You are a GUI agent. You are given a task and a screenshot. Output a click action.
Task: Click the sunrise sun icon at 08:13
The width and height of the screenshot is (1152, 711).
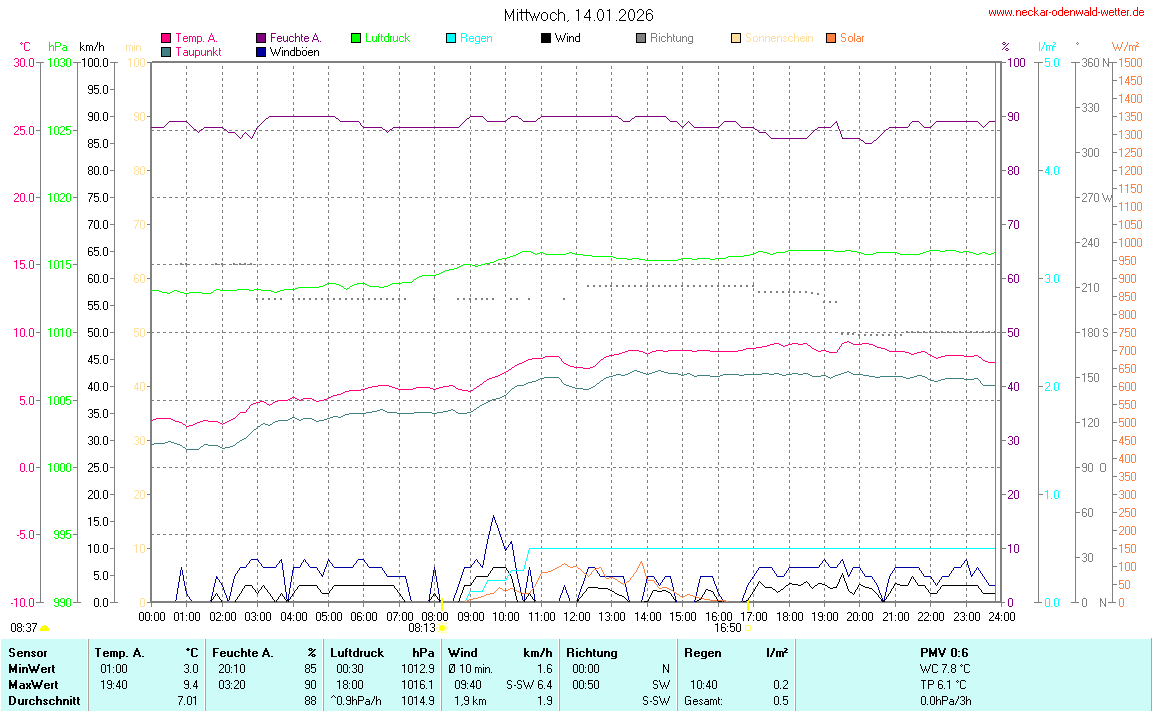tap(443, 628)
